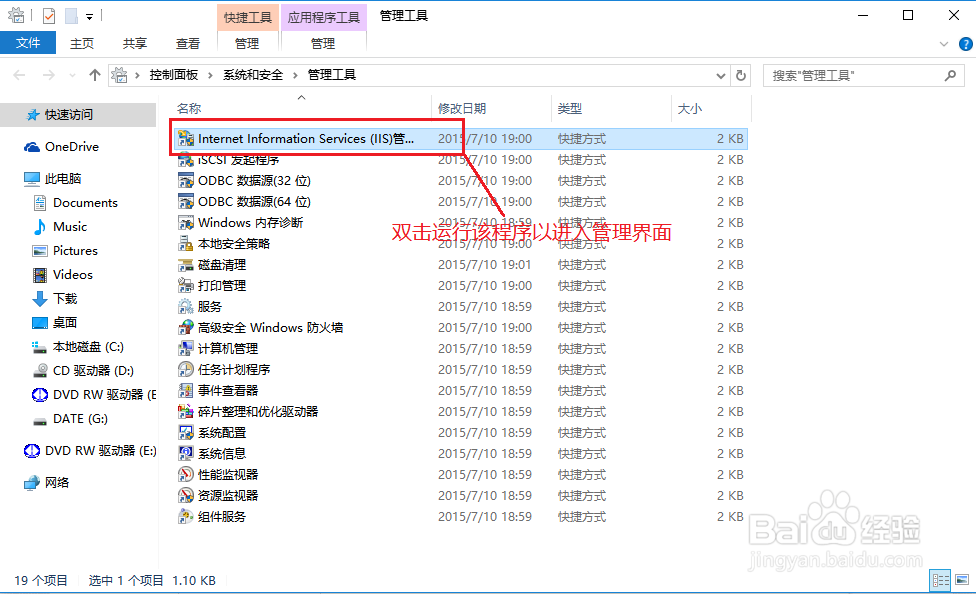The width and height of the screenshot is (976, 594).
Task: Switch to the 查看 ribbon tab
Action: pyautogui.click(x=189, y=43)
